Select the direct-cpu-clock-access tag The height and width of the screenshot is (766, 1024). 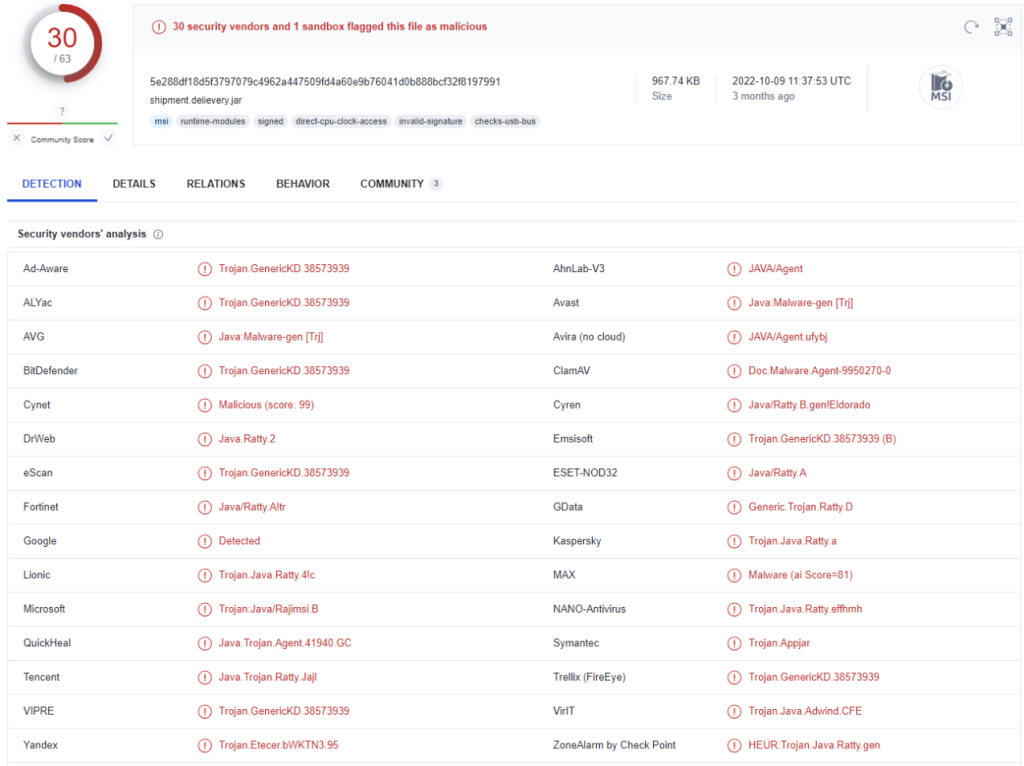coord(341,121)
